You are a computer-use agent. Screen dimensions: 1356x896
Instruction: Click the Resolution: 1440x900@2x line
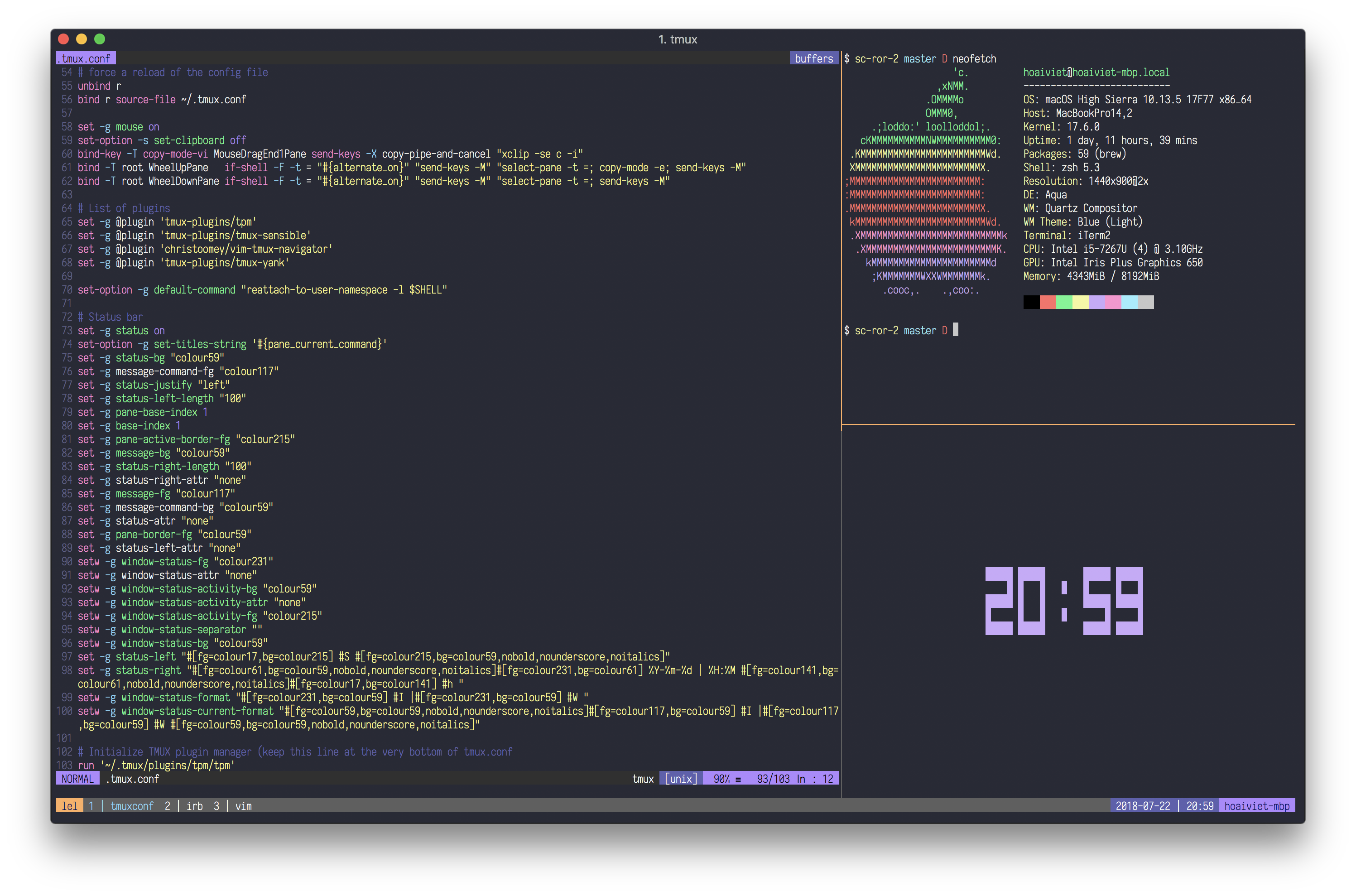[x=1085, y=181]
